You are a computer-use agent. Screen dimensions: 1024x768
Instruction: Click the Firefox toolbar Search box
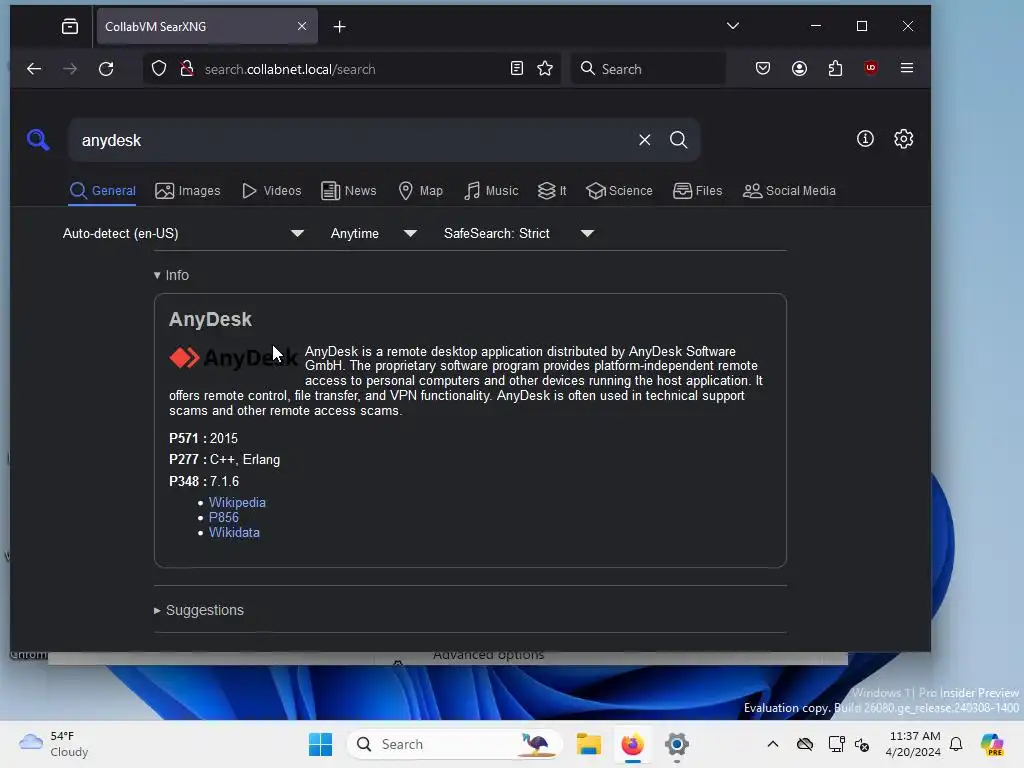click(x=648, y=69)
